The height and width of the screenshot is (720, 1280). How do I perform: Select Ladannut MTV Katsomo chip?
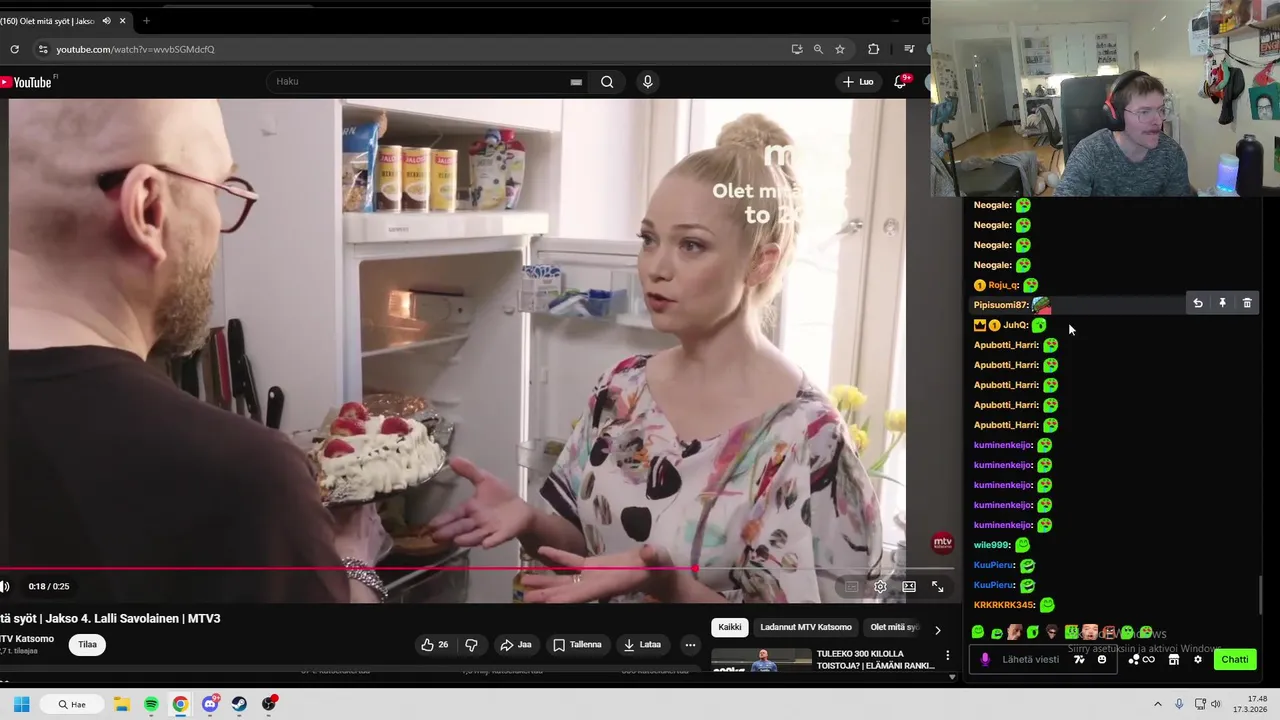806,627
